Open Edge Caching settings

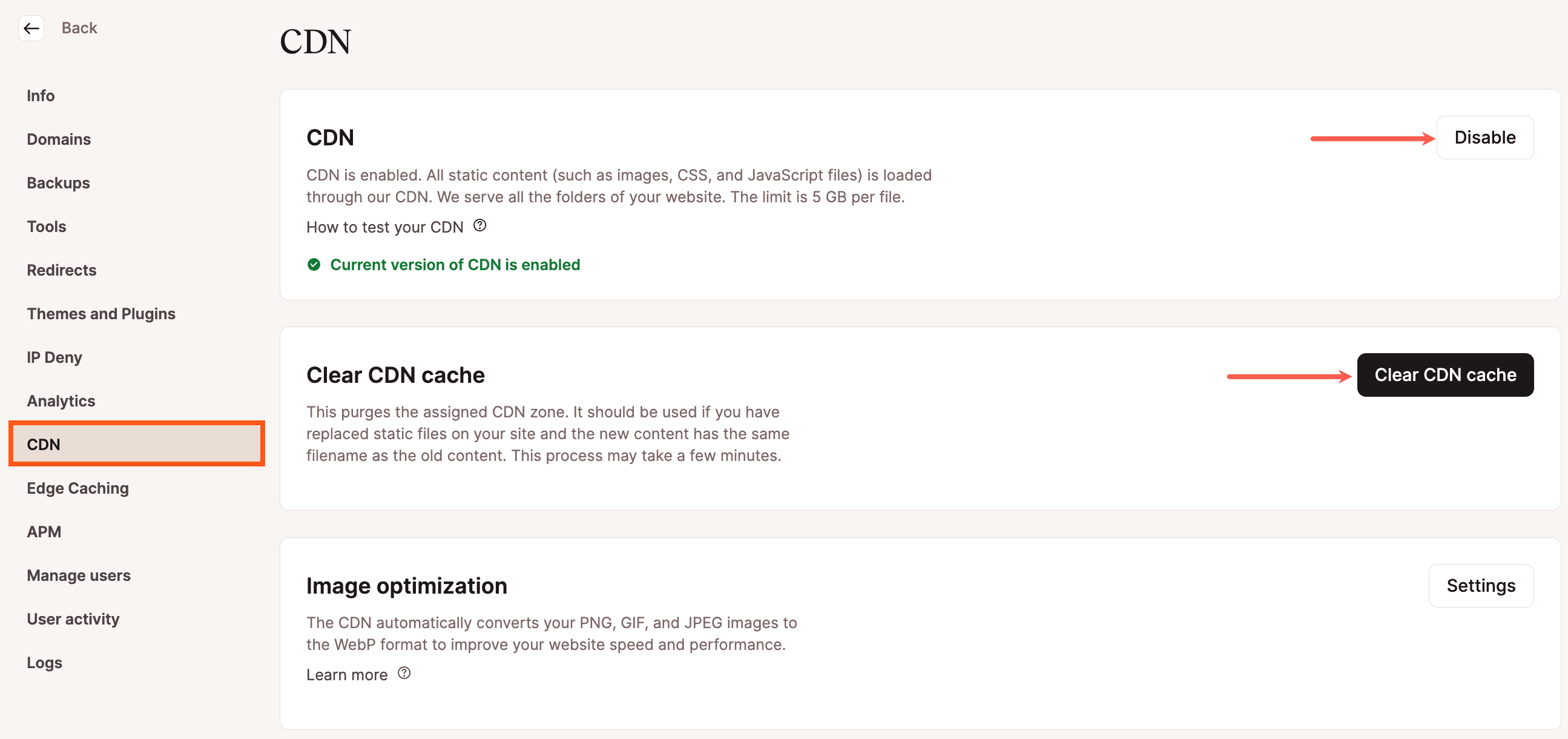point(77,488)
